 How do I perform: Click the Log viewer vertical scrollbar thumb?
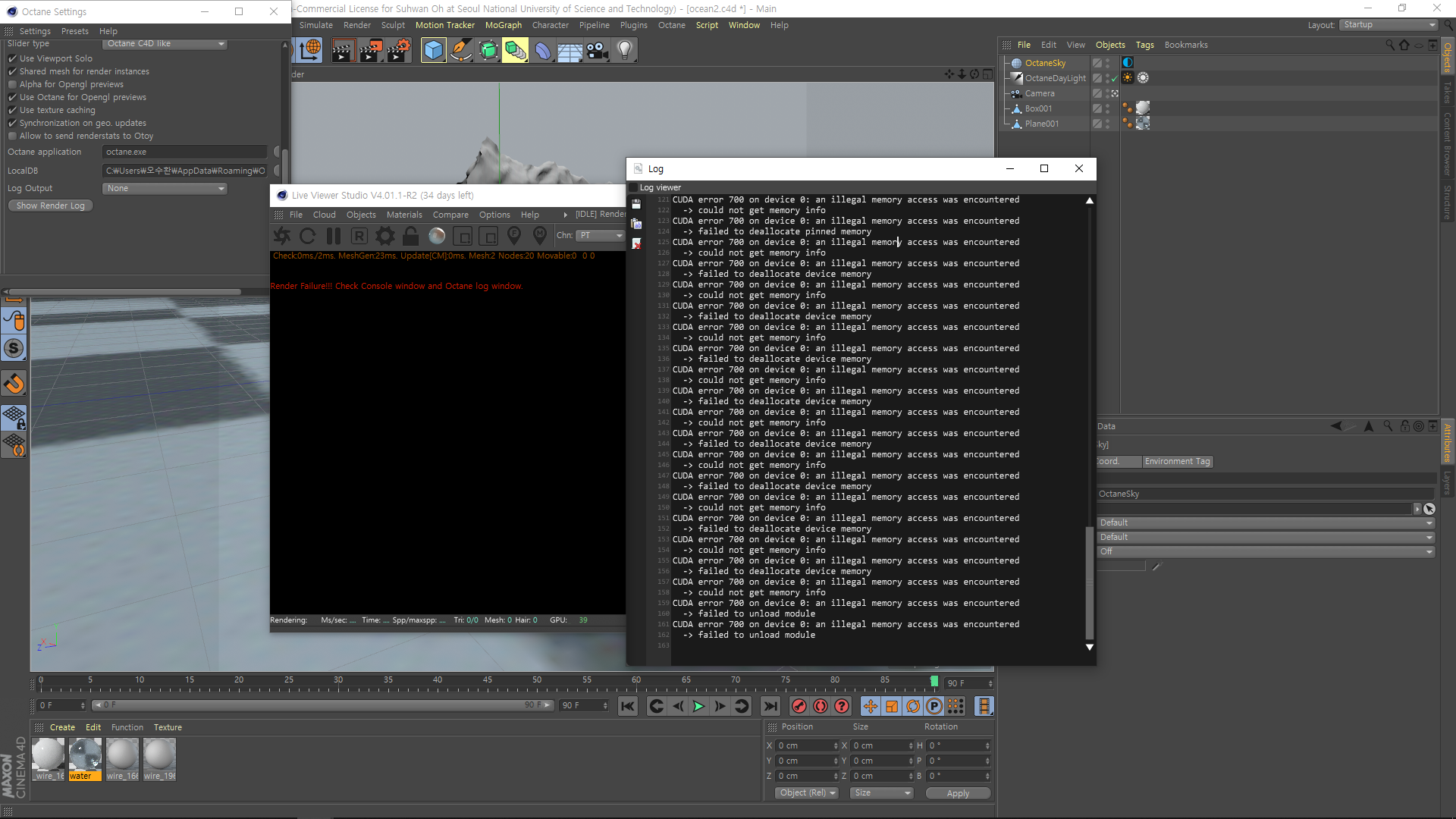pos(1090,582)
